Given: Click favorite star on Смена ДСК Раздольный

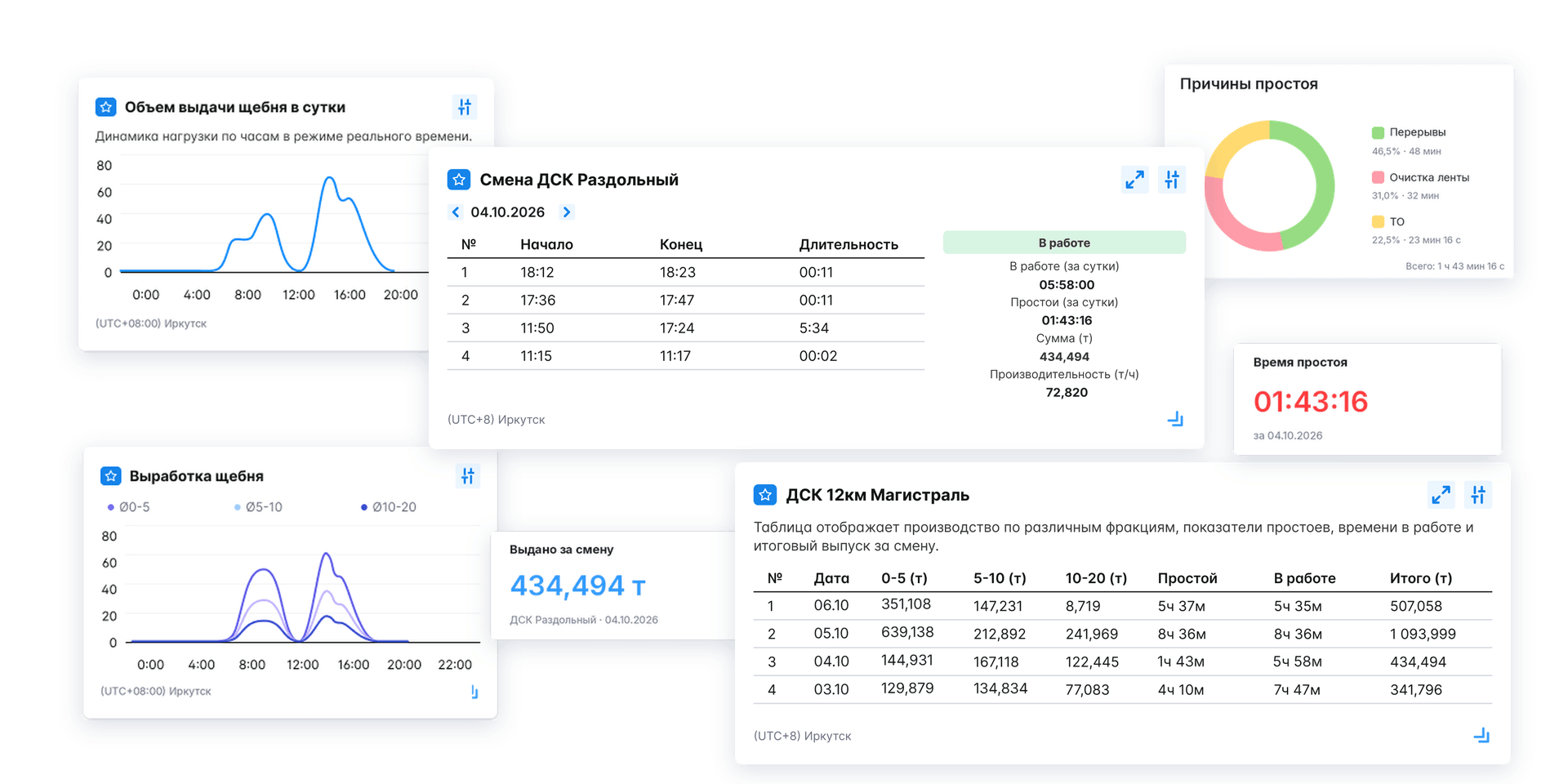Looking at the screenshot, I should [459, 180].
